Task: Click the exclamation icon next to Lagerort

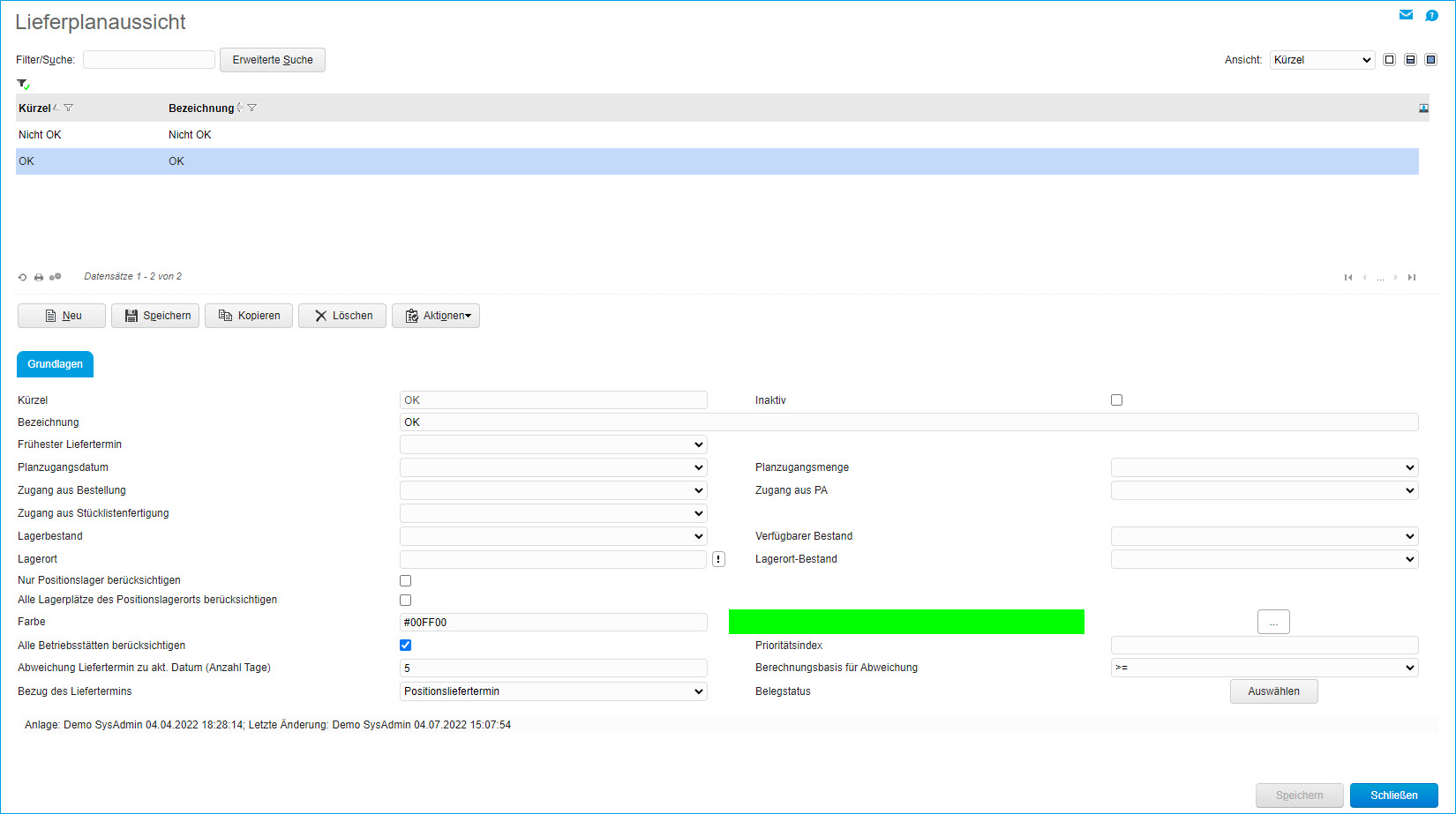Action: coord(718,559)
